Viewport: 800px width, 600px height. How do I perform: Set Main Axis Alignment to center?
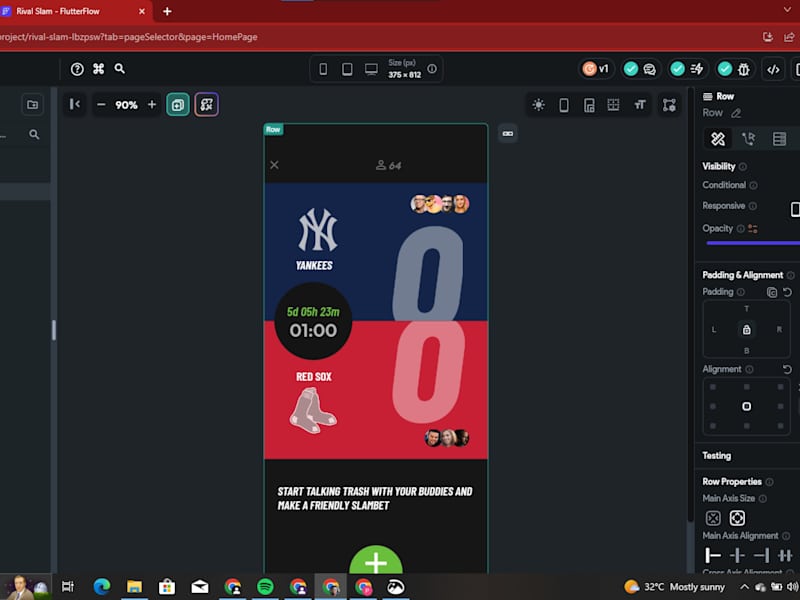737,555
